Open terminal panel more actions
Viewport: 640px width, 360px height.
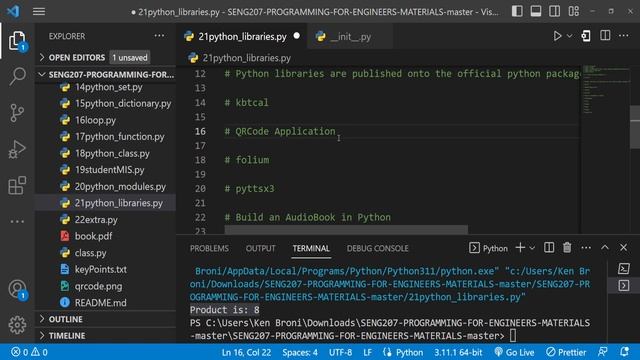click(x=586, y=248)
